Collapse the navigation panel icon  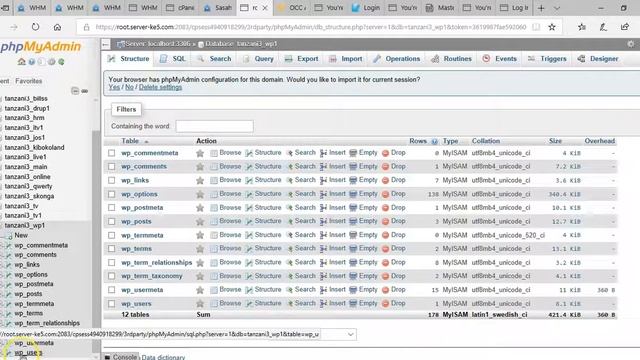(75, 91)
